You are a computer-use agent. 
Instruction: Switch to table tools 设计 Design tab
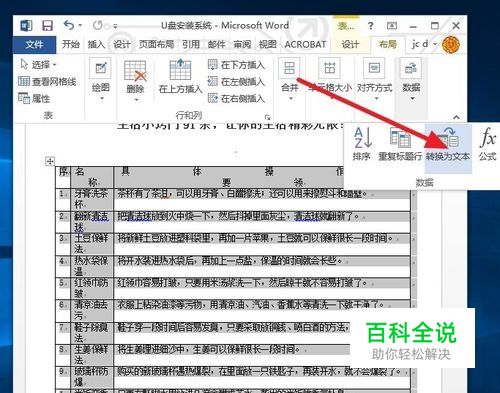tap(350, 44)
